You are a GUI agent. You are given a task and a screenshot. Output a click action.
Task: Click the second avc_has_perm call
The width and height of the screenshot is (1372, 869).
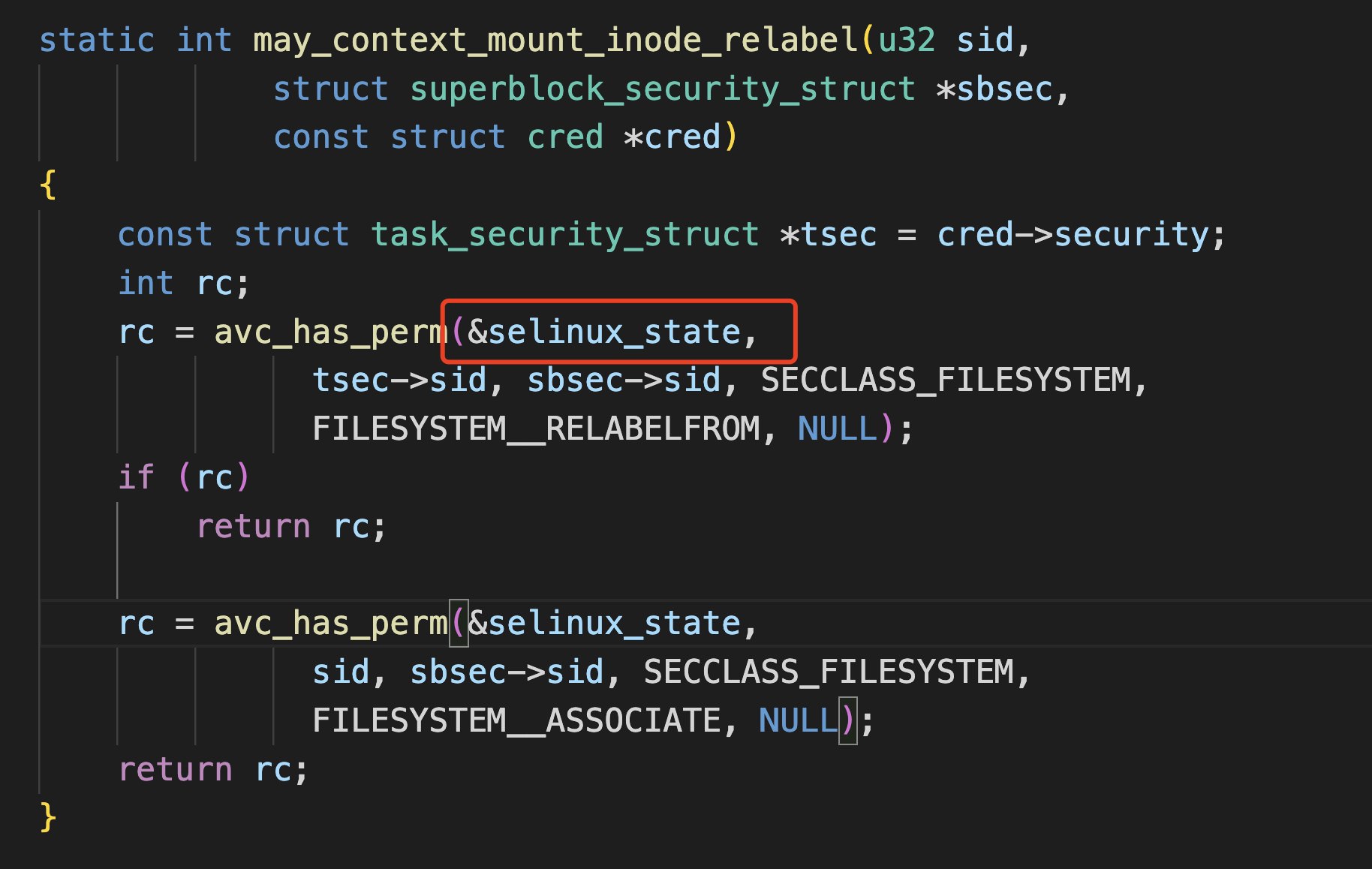pos(330,624)
